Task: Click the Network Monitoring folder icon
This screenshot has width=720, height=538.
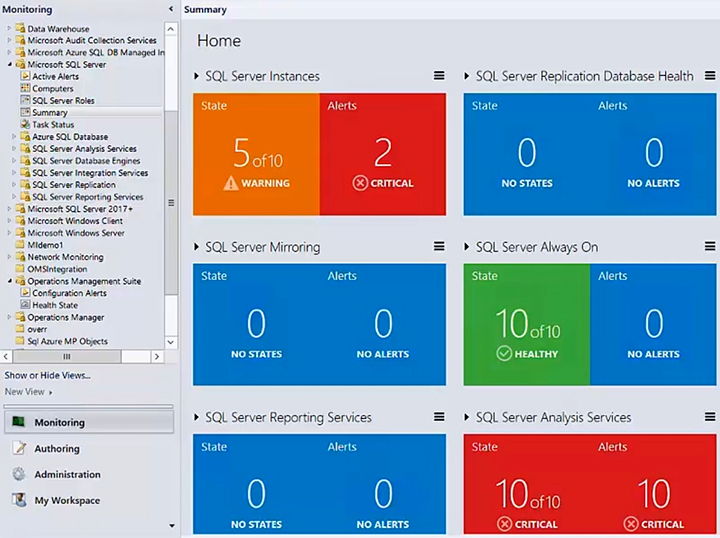Action: point(20,257)
